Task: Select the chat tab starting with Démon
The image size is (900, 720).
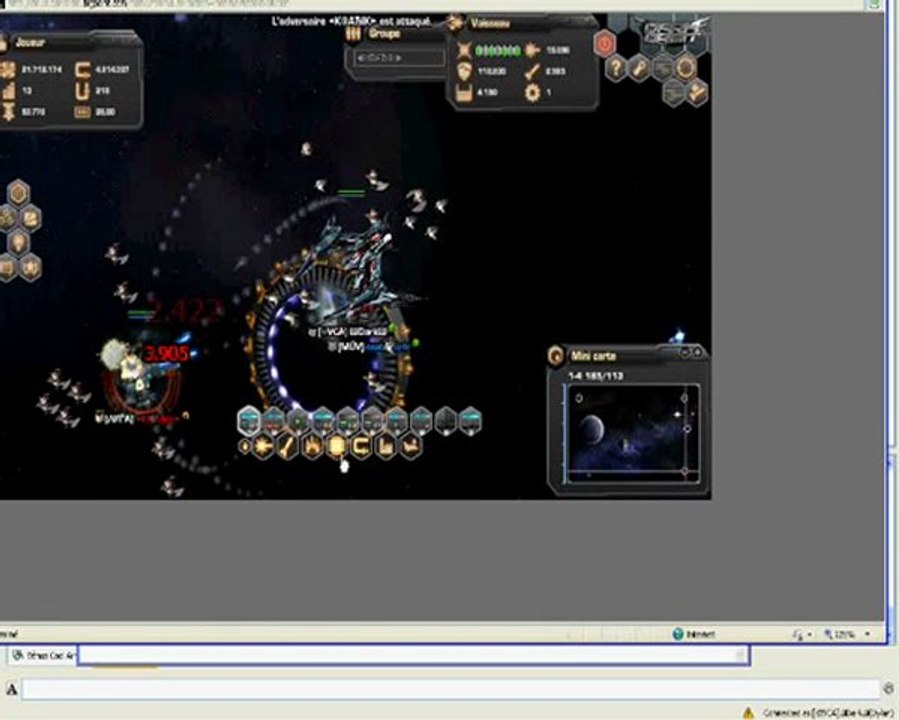Action: coord(44,655)
